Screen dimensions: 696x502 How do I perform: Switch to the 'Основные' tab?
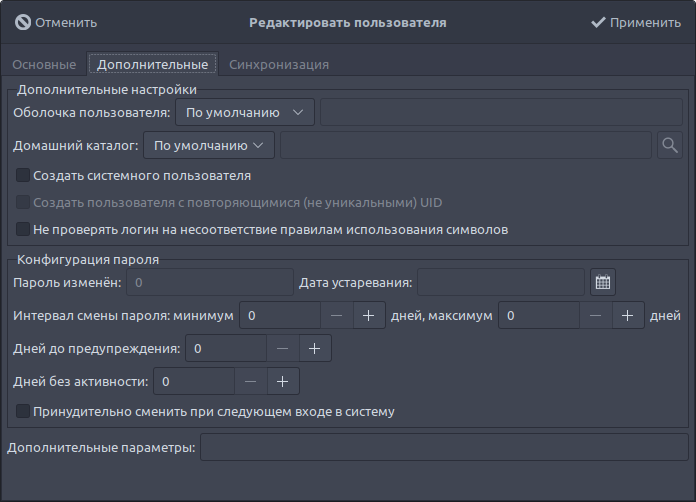[x=44, y=65]
